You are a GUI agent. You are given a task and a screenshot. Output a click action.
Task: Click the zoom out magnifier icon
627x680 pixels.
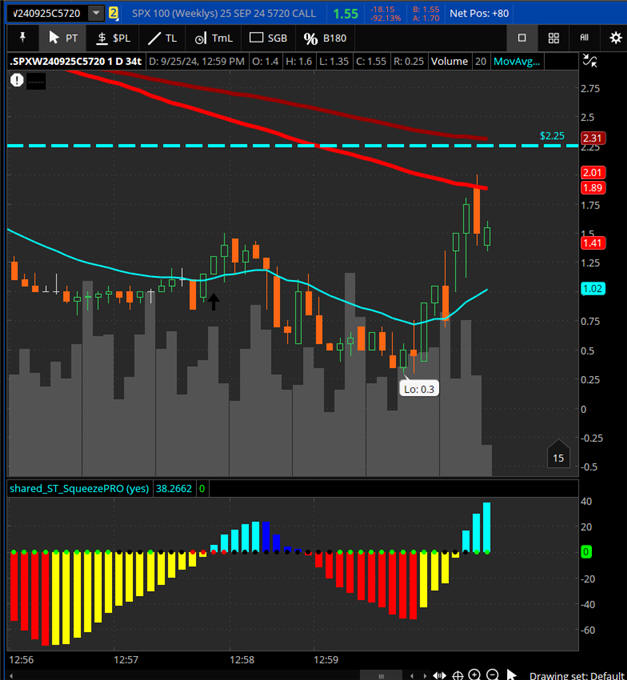(x=493, y=675)
